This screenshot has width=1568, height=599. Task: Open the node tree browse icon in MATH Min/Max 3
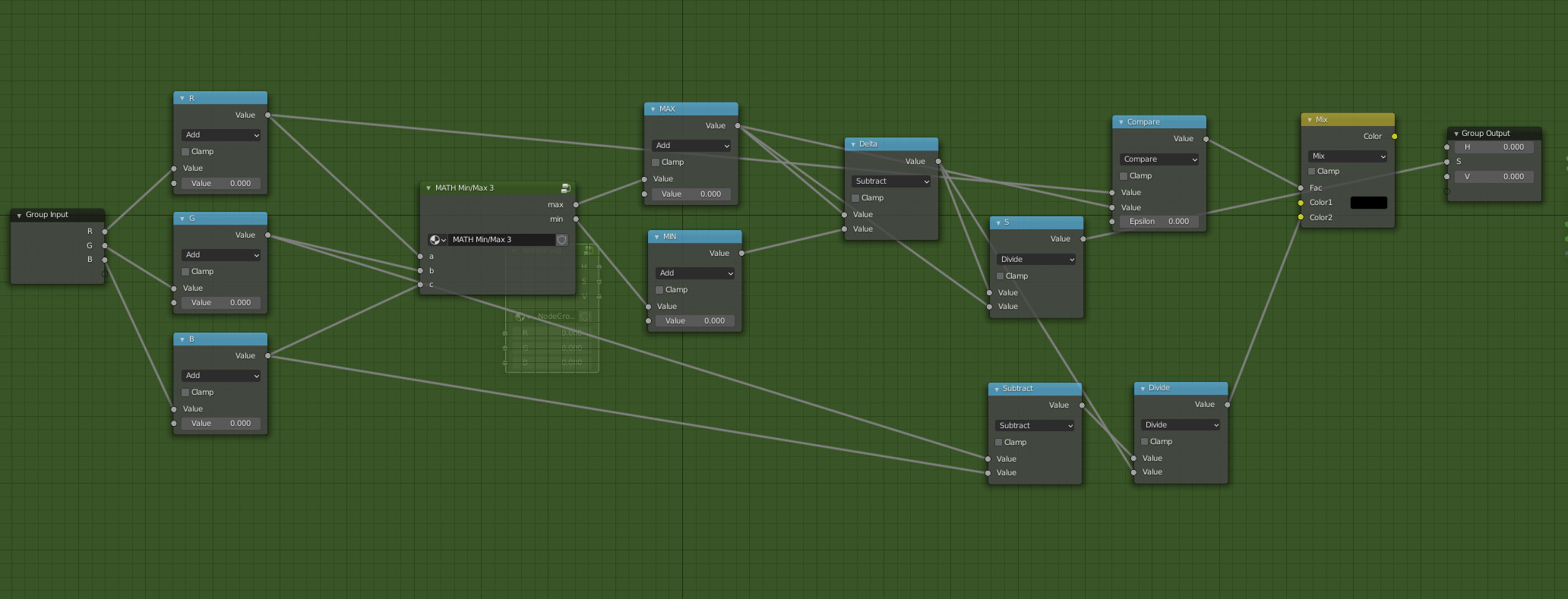(438, 240)
